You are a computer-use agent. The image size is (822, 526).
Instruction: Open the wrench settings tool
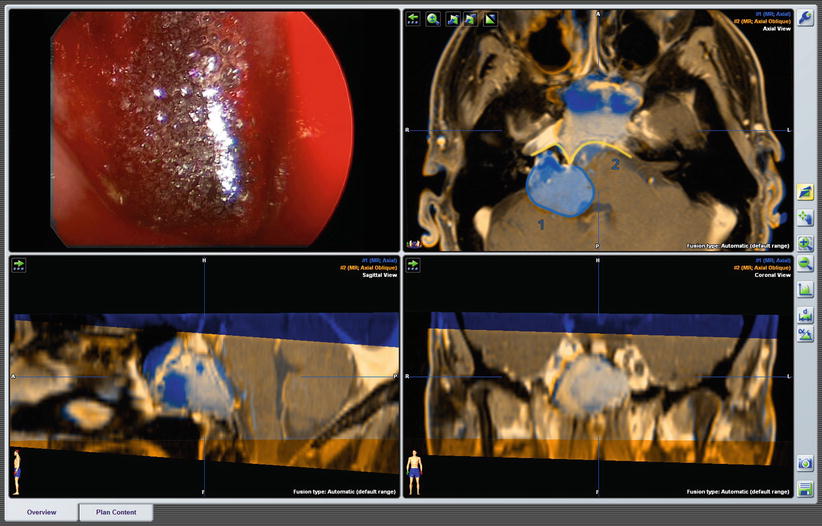click(806, 18)
